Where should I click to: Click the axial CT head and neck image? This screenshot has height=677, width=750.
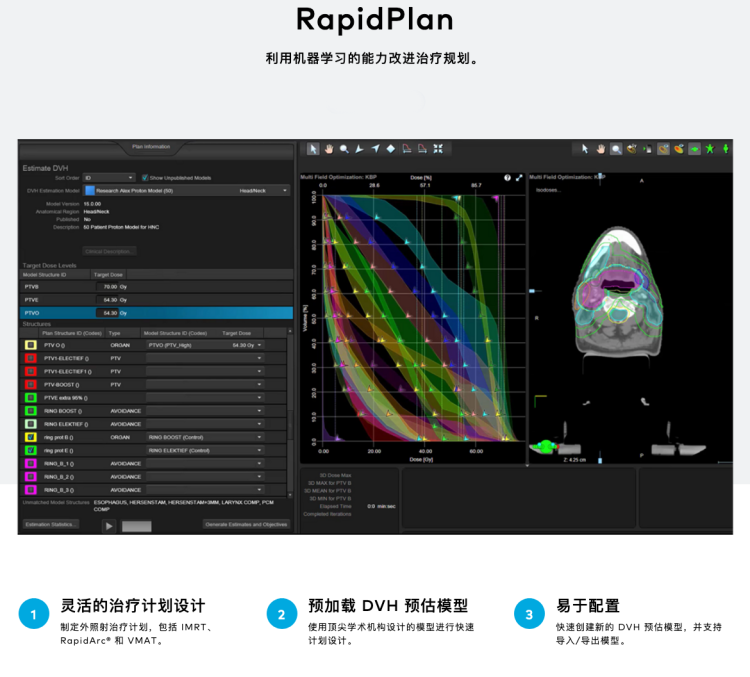pyautogui.click(x=618, y=292)
